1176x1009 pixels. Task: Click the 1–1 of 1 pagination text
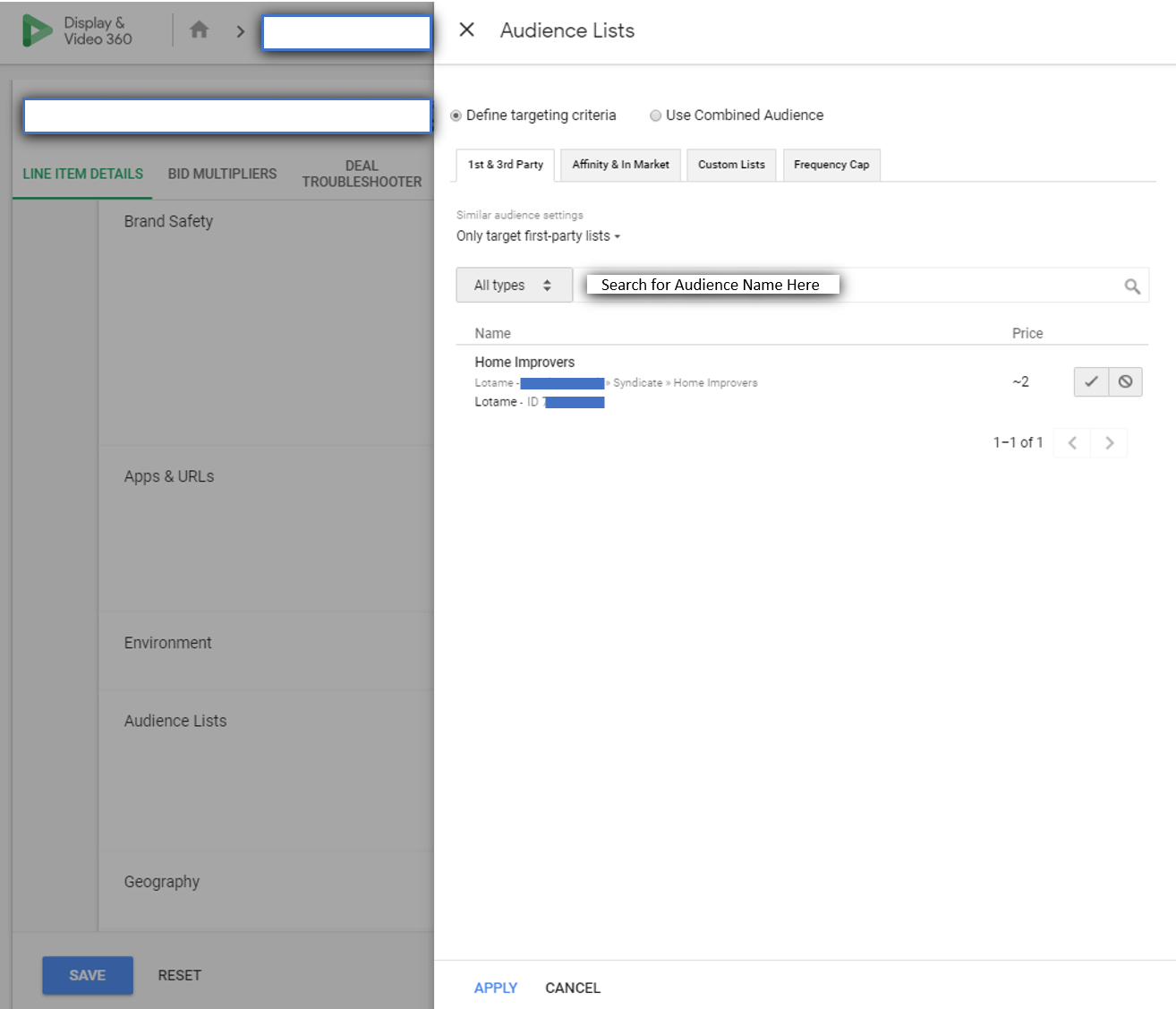point(1018,442)
